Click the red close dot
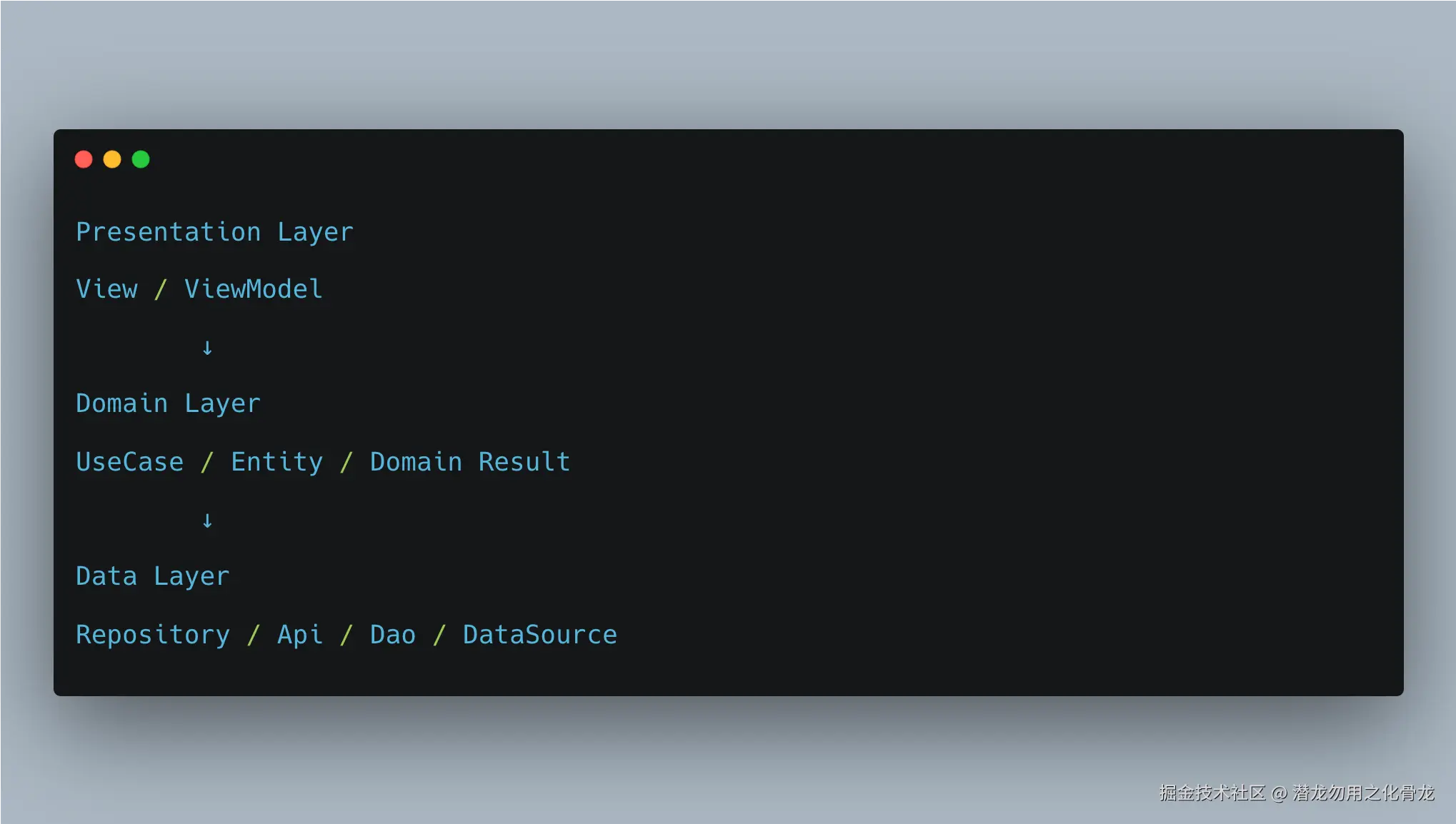Viewport: 1456px width, 824px height. [x=84, y=159]
